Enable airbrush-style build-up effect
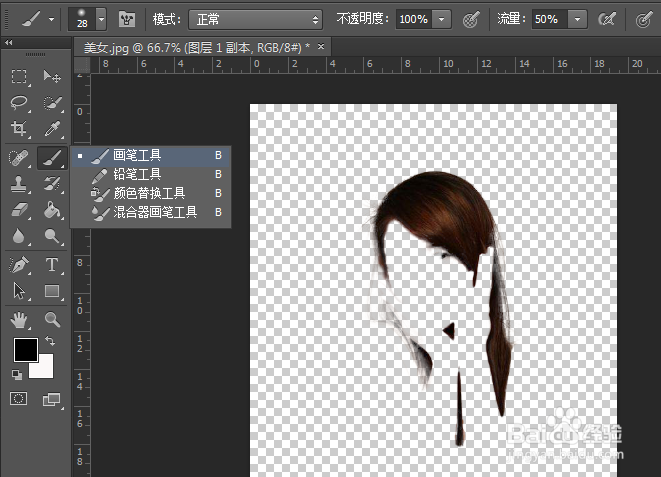This screenshot has height=477, width=661. (x=606, y=19)
